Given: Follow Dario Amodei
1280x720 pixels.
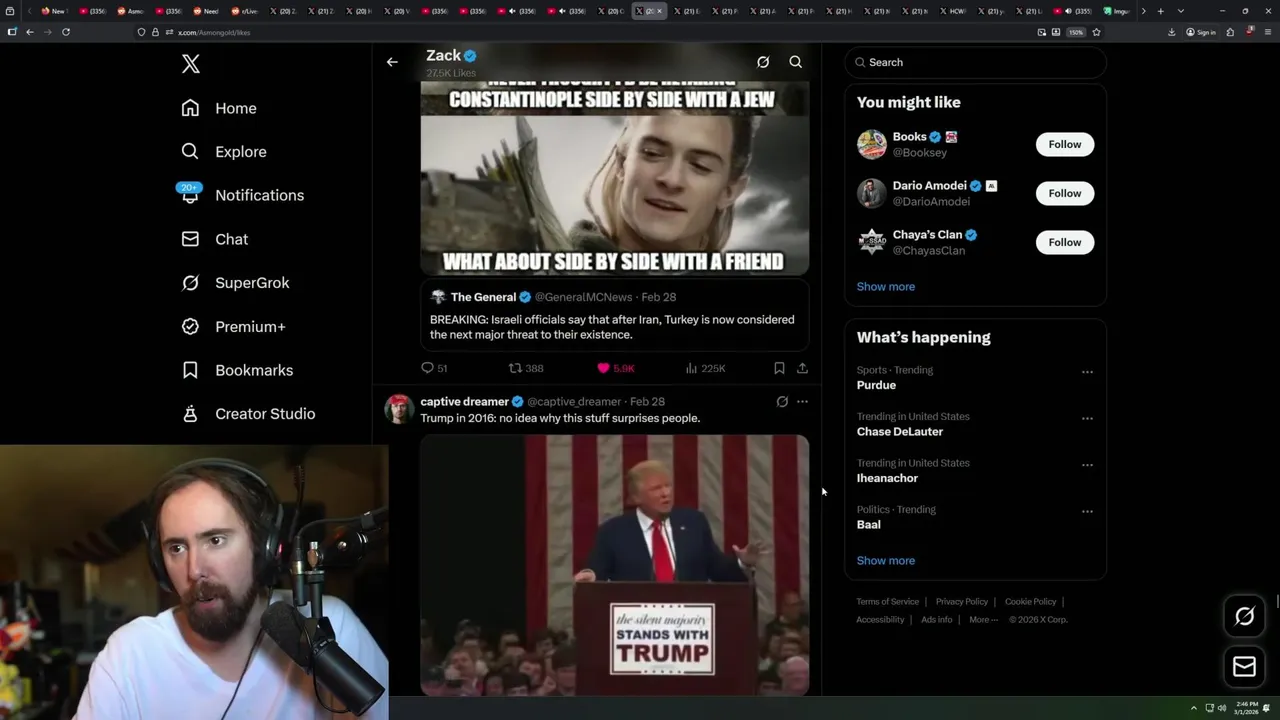Looking at the screenshot, I should [1065, 193].
